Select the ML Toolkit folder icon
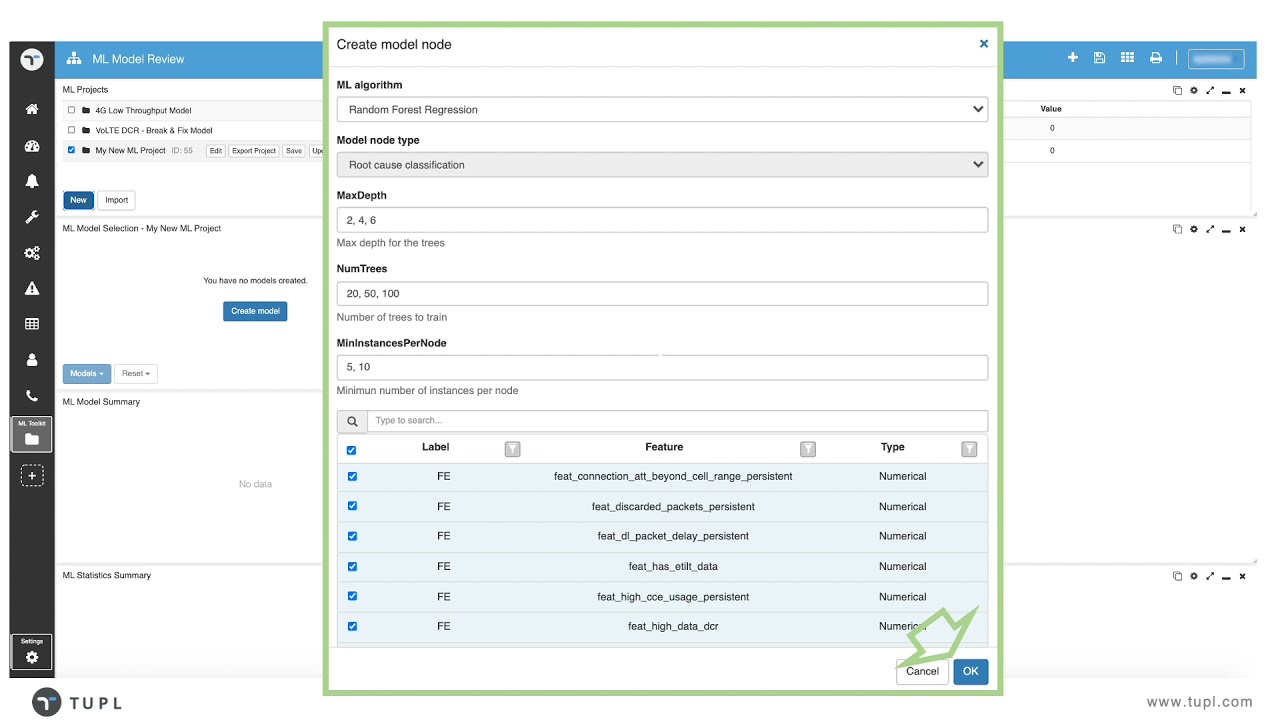The width and height of the screenshot is (1280, 720). (32, 434)
